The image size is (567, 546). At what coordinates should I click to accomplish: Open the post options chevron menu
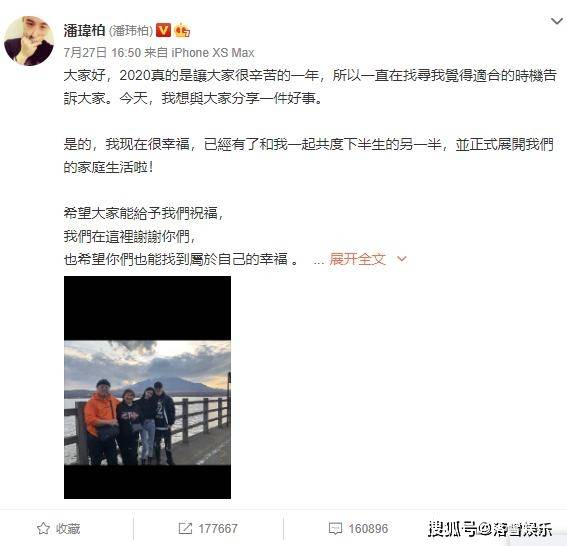coord(557,21)
